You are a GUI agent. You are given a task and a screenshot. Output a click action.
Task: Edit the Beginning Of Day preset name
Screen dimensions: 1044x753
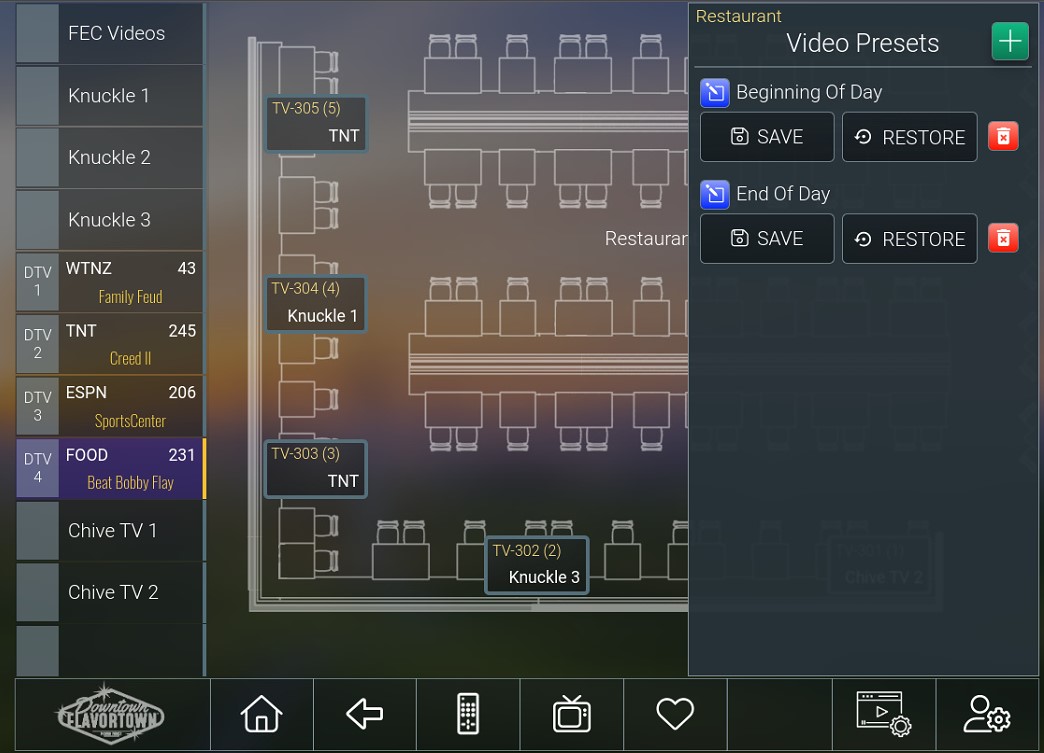point(714,93)
